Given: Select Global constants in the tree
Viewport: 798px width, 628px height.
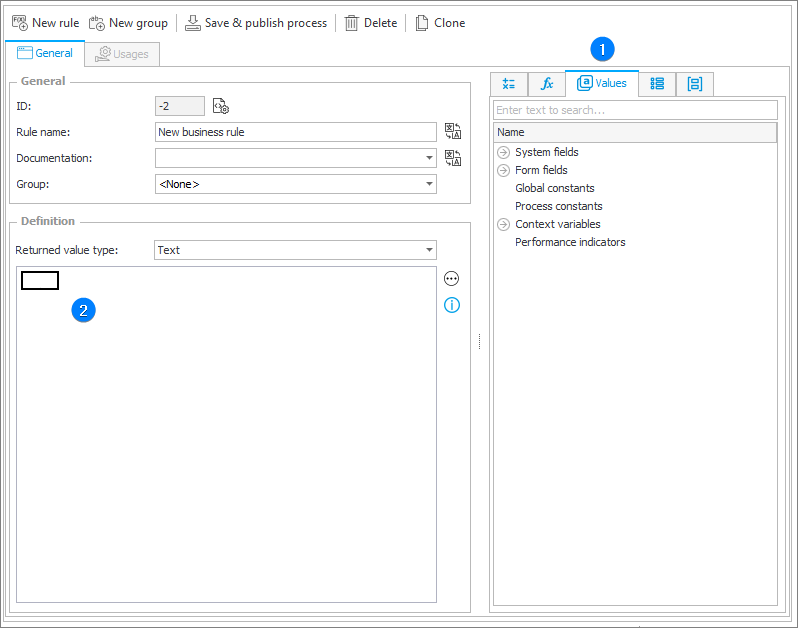Looking at the screenshot, I should click(x=555, y=188).
